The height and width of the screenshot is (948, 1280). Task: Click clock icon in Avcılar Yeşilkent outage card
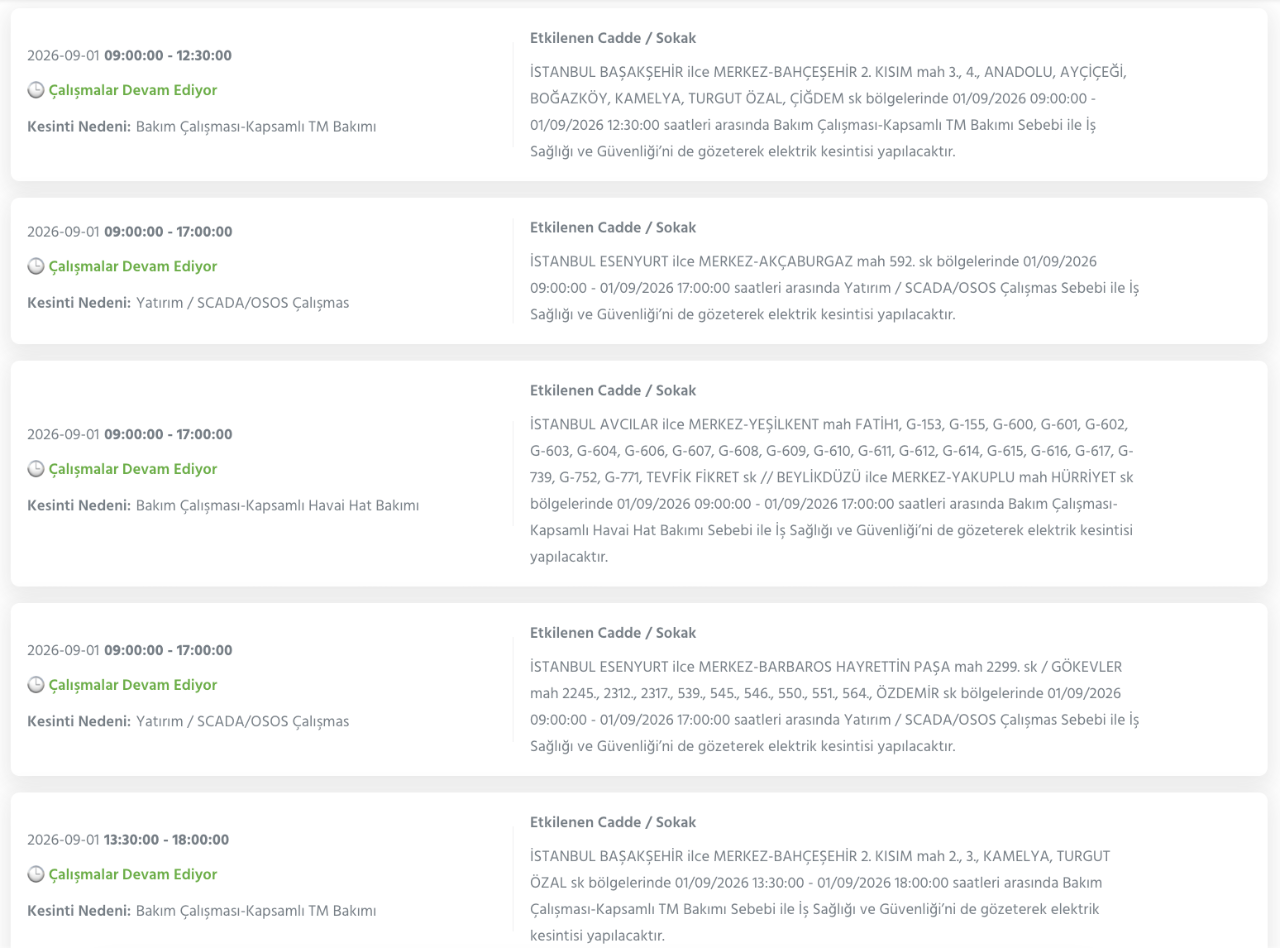click(x=35, y=469)
